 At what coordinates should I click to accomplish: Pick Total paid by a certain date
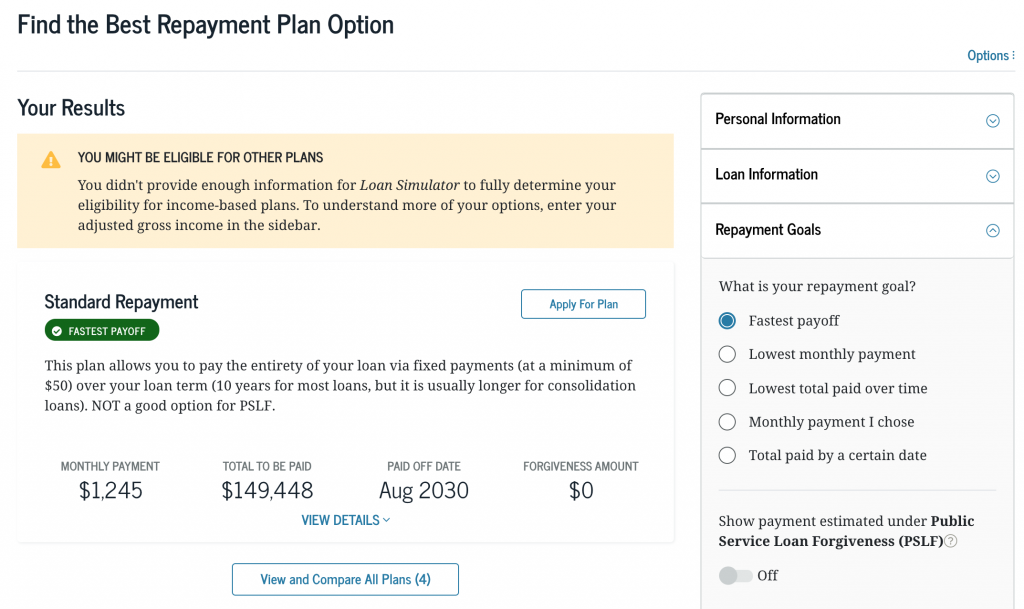coord(728,455)
